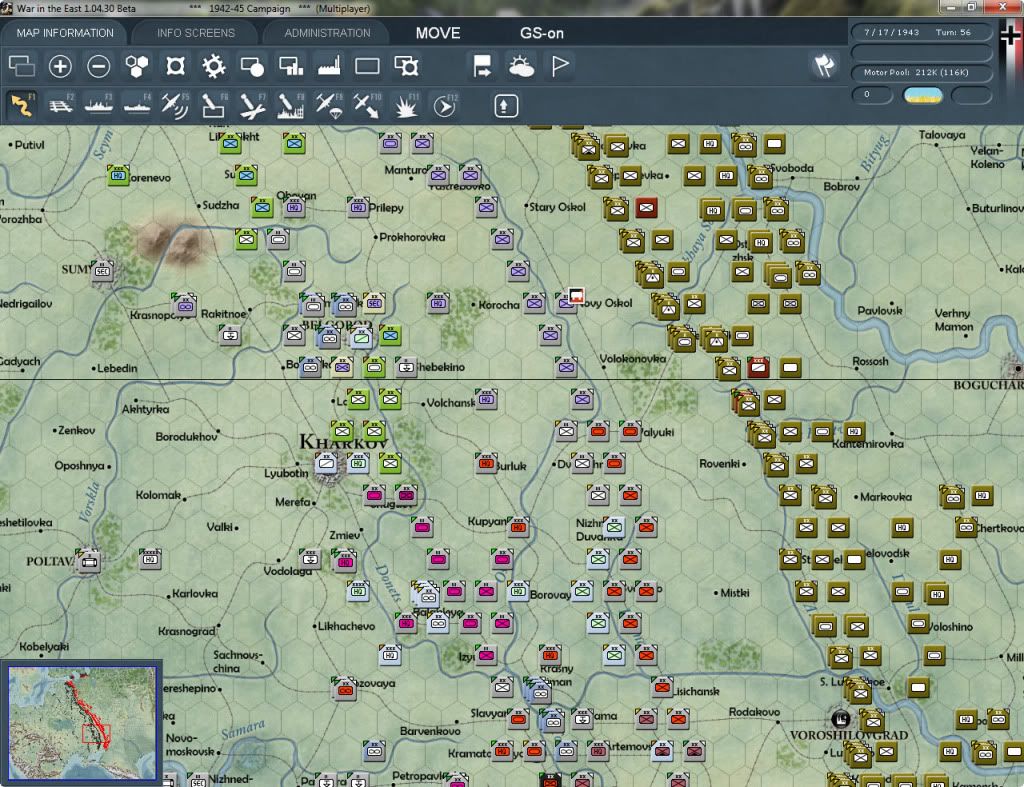Click the rectangle with bar chart icon

[x=291, y=66]
